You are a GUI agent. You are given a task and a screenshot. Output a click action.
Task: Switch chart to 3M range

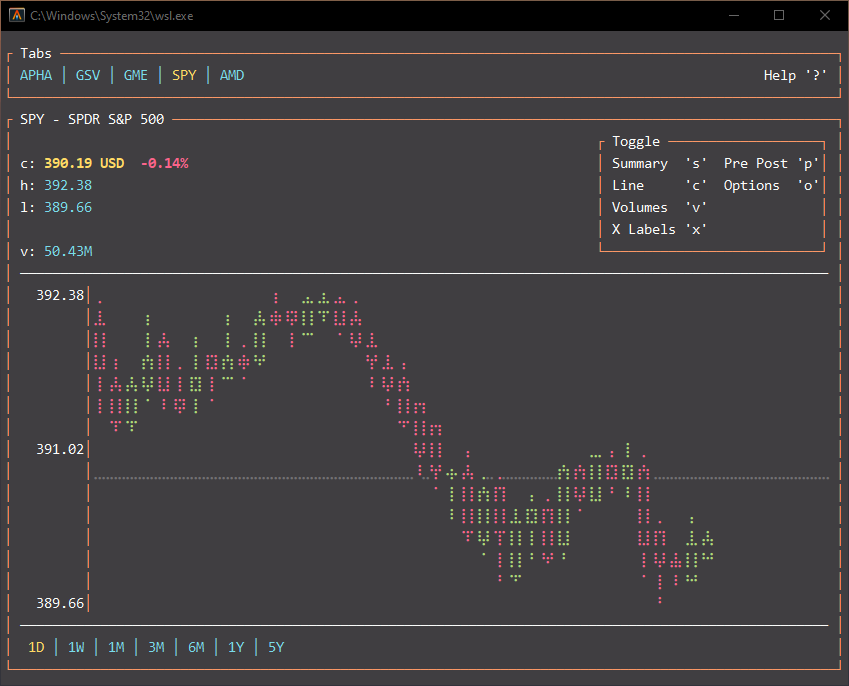click(x=156, y=647)
